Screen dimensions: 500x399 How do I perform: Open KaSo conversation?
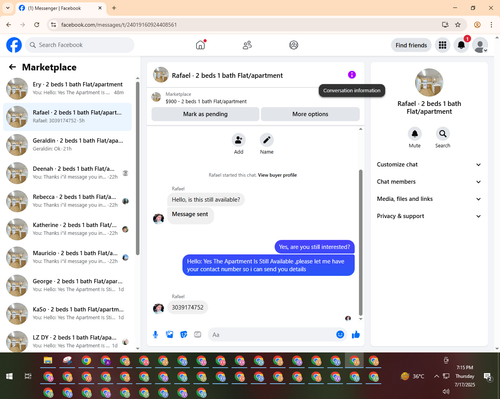click(x=67, y=313)
